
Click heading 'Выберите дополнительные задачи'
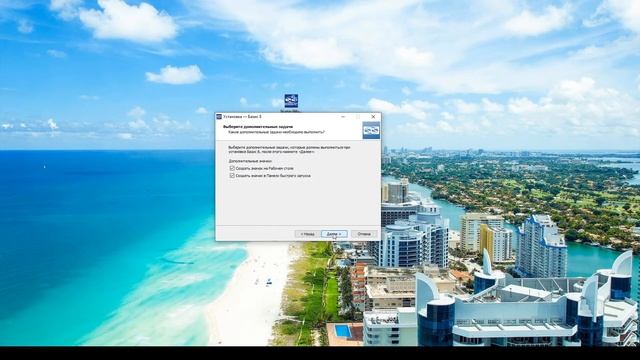coord(258,127)
